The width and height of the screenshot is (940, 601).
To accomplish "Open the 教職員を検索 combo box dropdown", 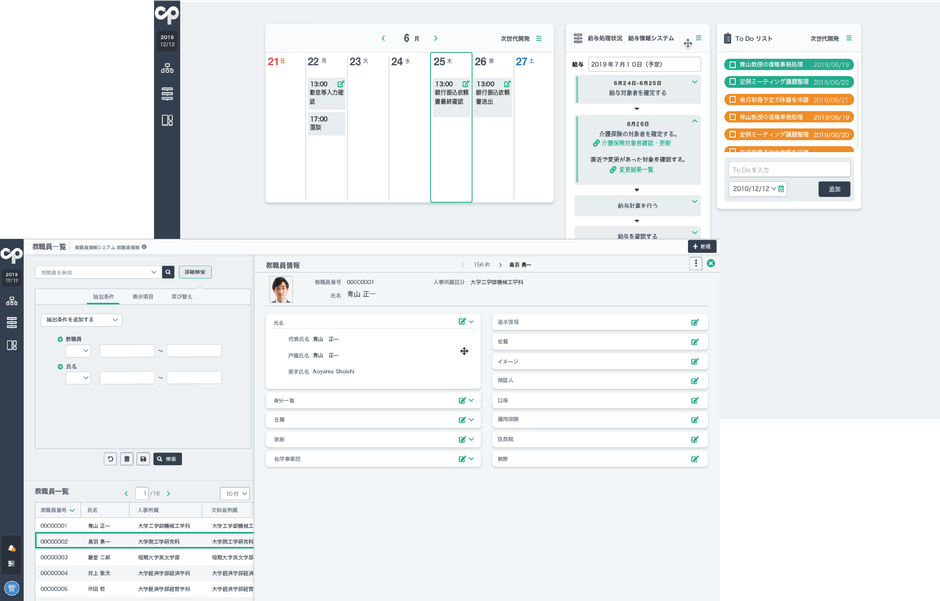I will (154, 272).
